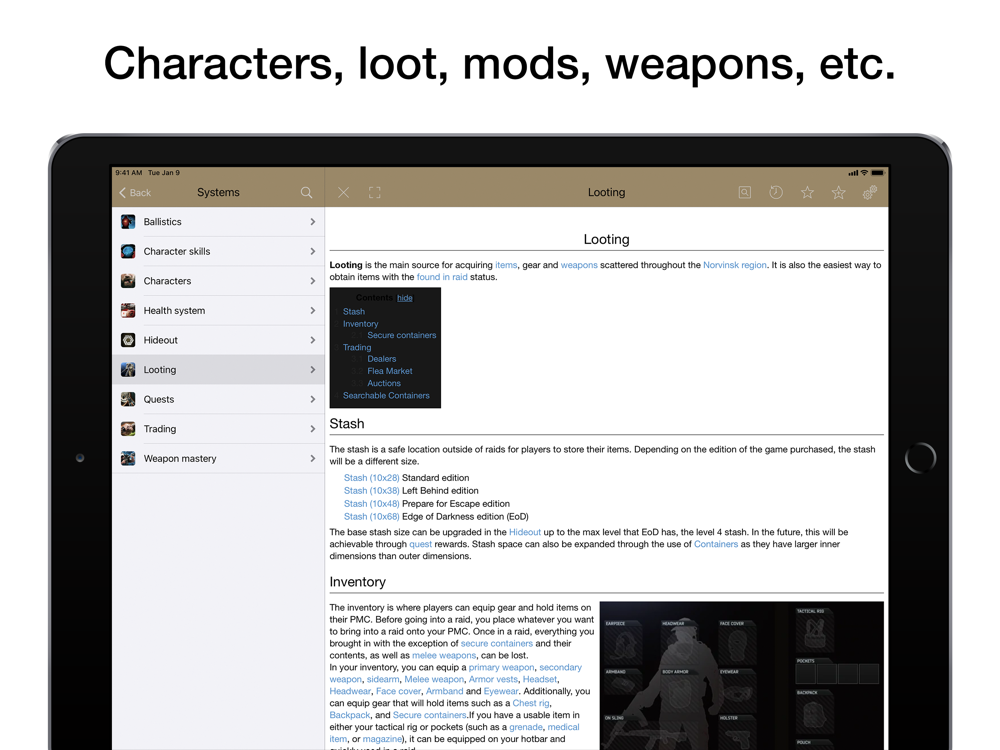
Task: Jump to Auctions in contents box
Action: tap(384, 383)
